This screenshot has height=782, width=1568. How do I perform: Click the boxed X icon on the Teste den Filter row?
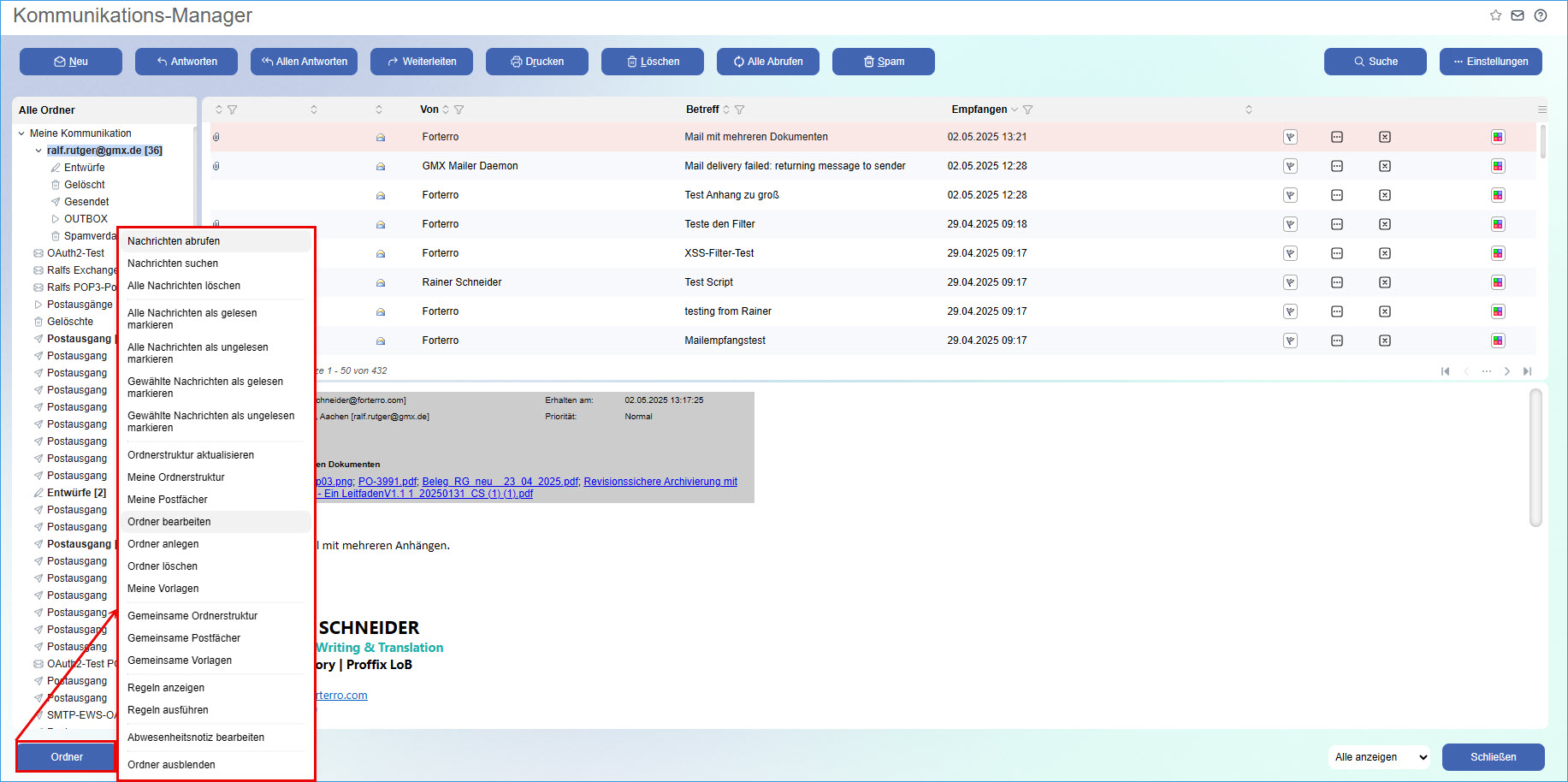tap(1385, 224)
